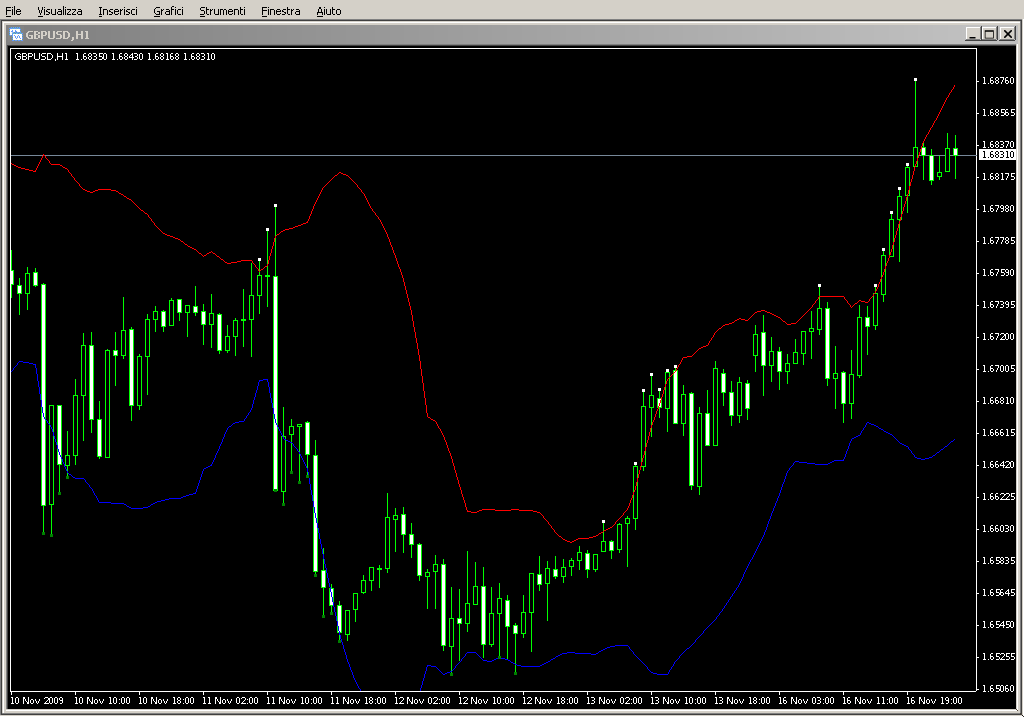Open the File menu
The width and height of the screenshot is (1024, 717).
[13, 11]
